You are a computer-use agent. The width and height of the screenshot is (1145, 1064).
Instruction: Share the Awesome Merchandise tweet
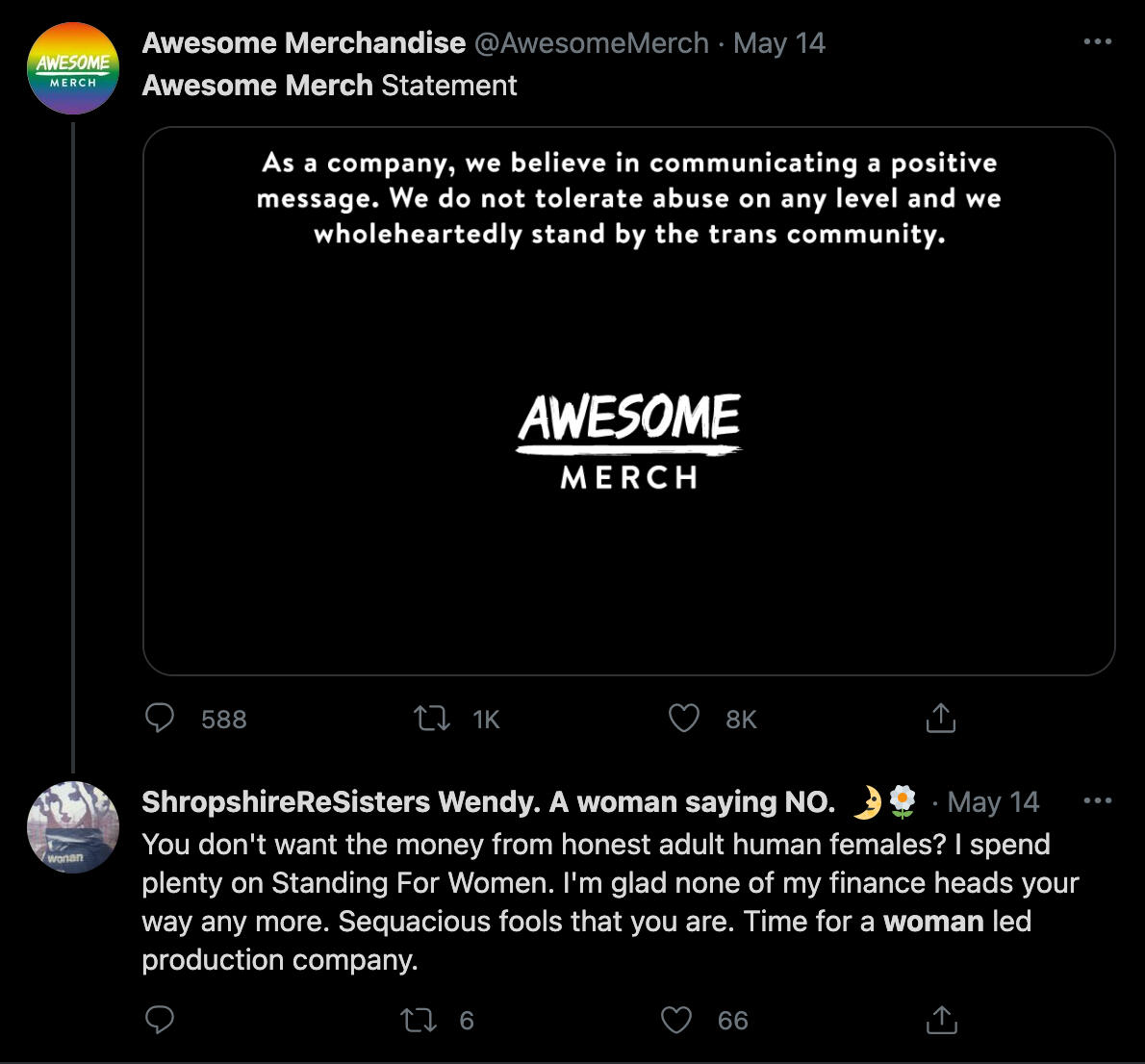940,719
